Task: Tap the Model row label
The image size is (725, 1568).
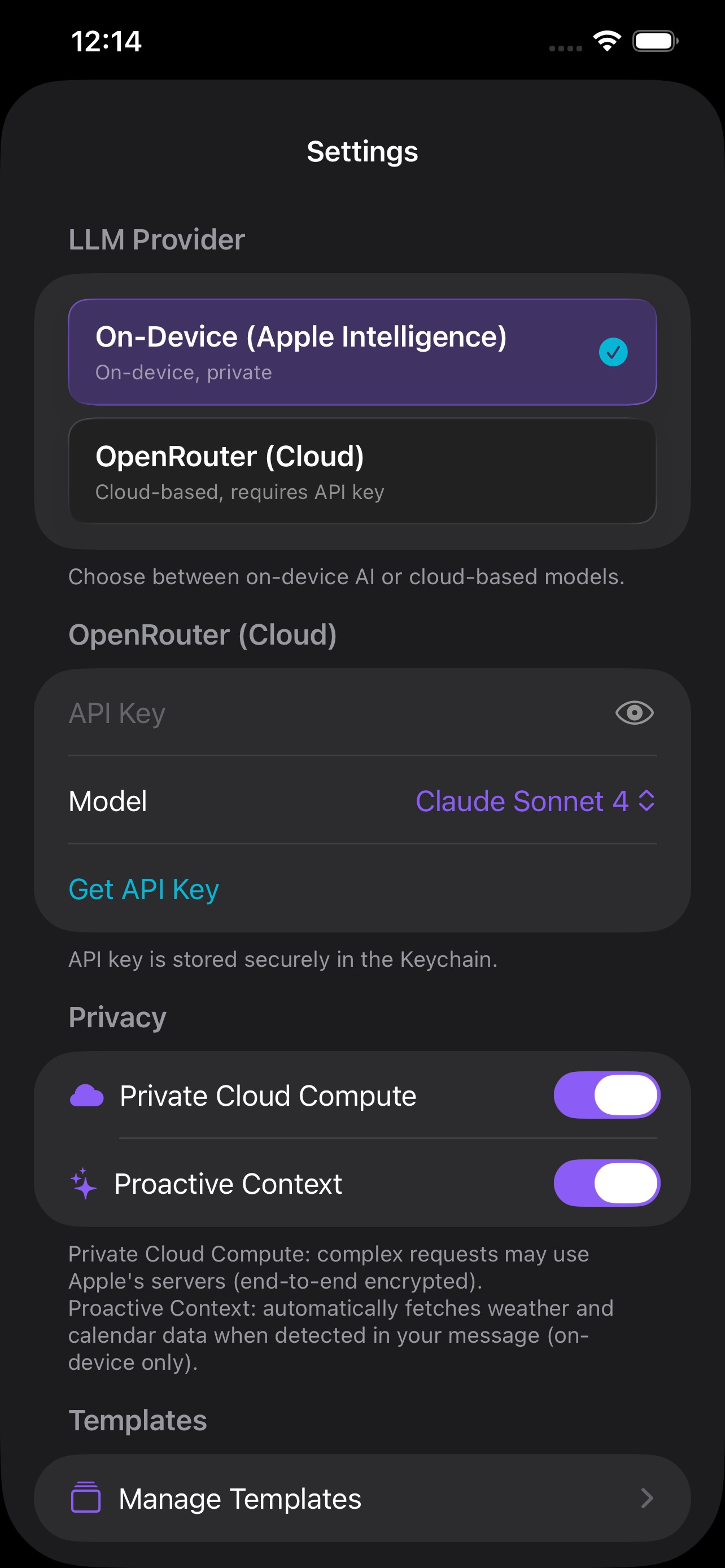Action: [x=107, y=801]
